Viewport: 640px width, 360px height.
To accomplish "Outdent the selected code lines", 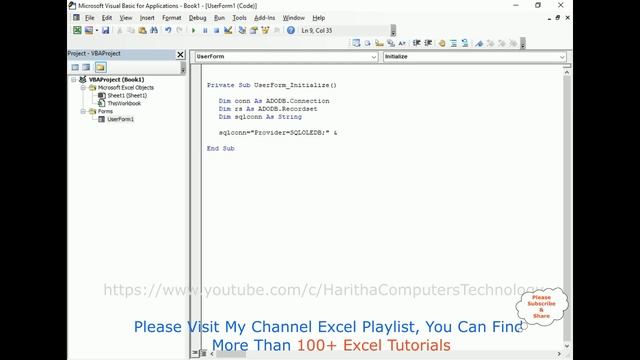I will pos(428,43).
